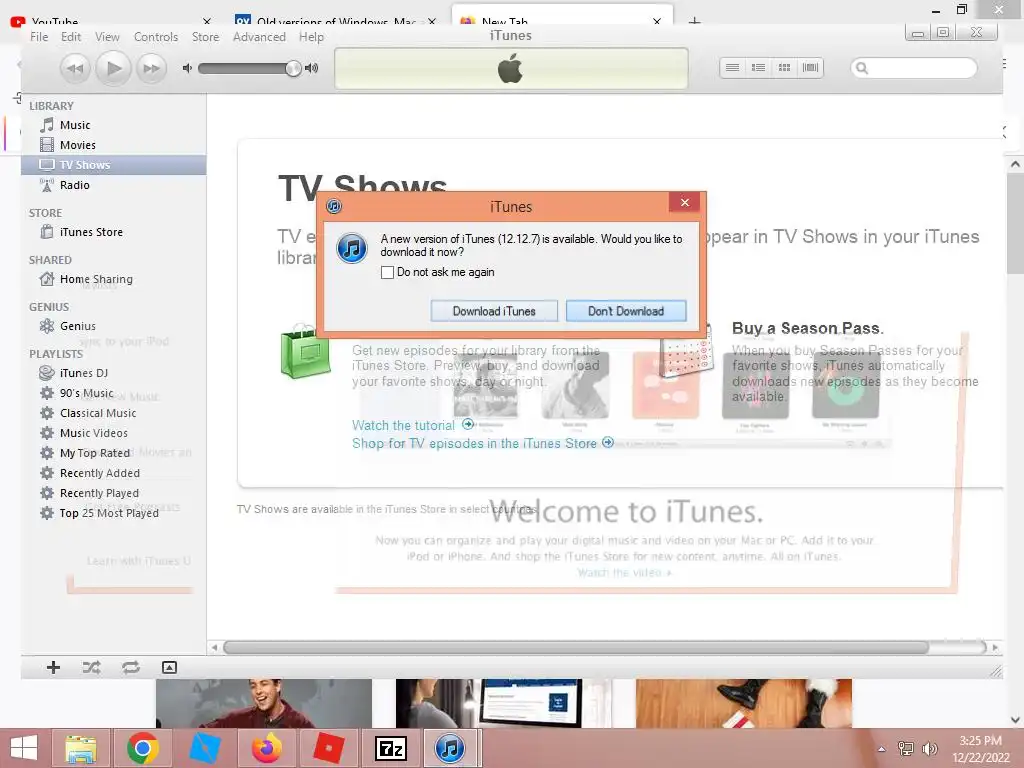Click the Watch the tutorial link
The image size is (1024, 768).
tap(413, 425)
